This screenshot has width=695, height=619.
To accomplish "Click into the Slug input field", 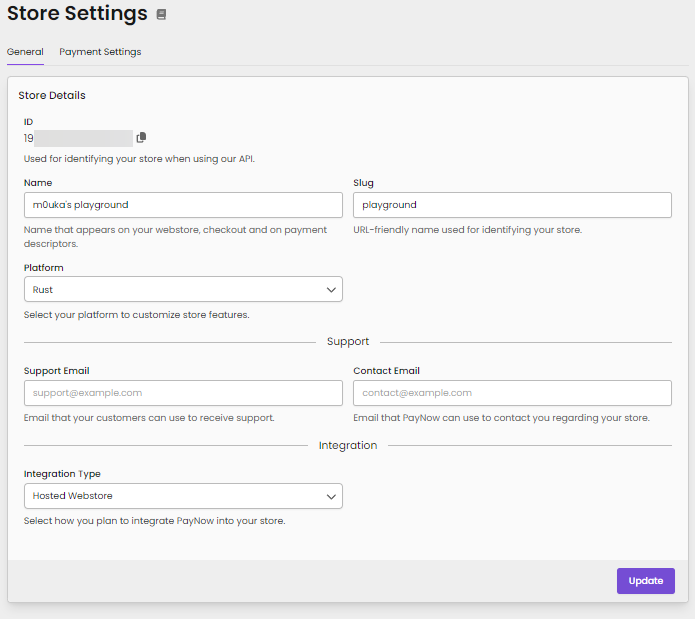I will point(511,205).
